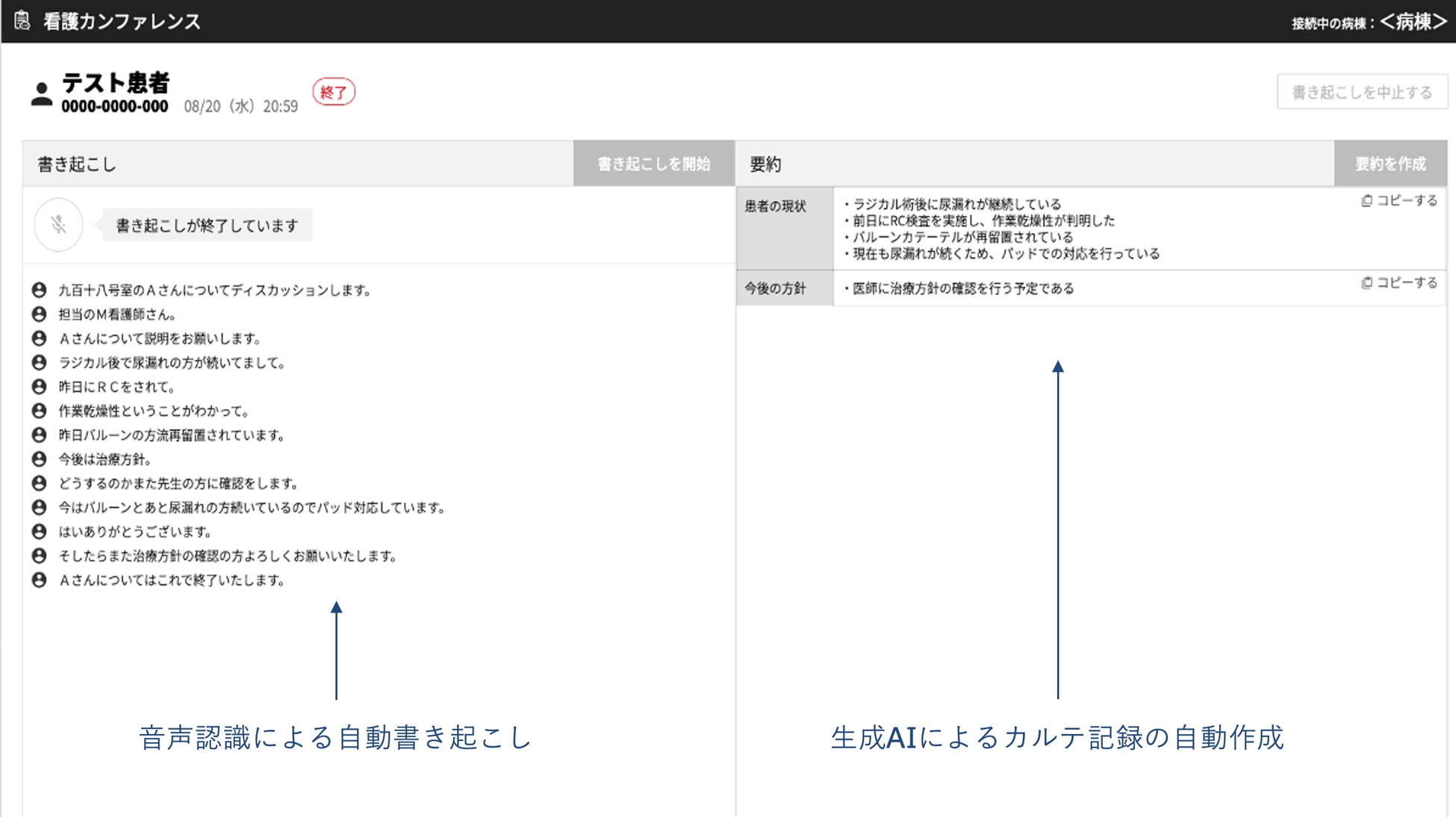This screenshot has height=817, width=1456.
Task: Click speaker avatar beside 今後は治療方針 line
Action: click(x=40, y=459)
